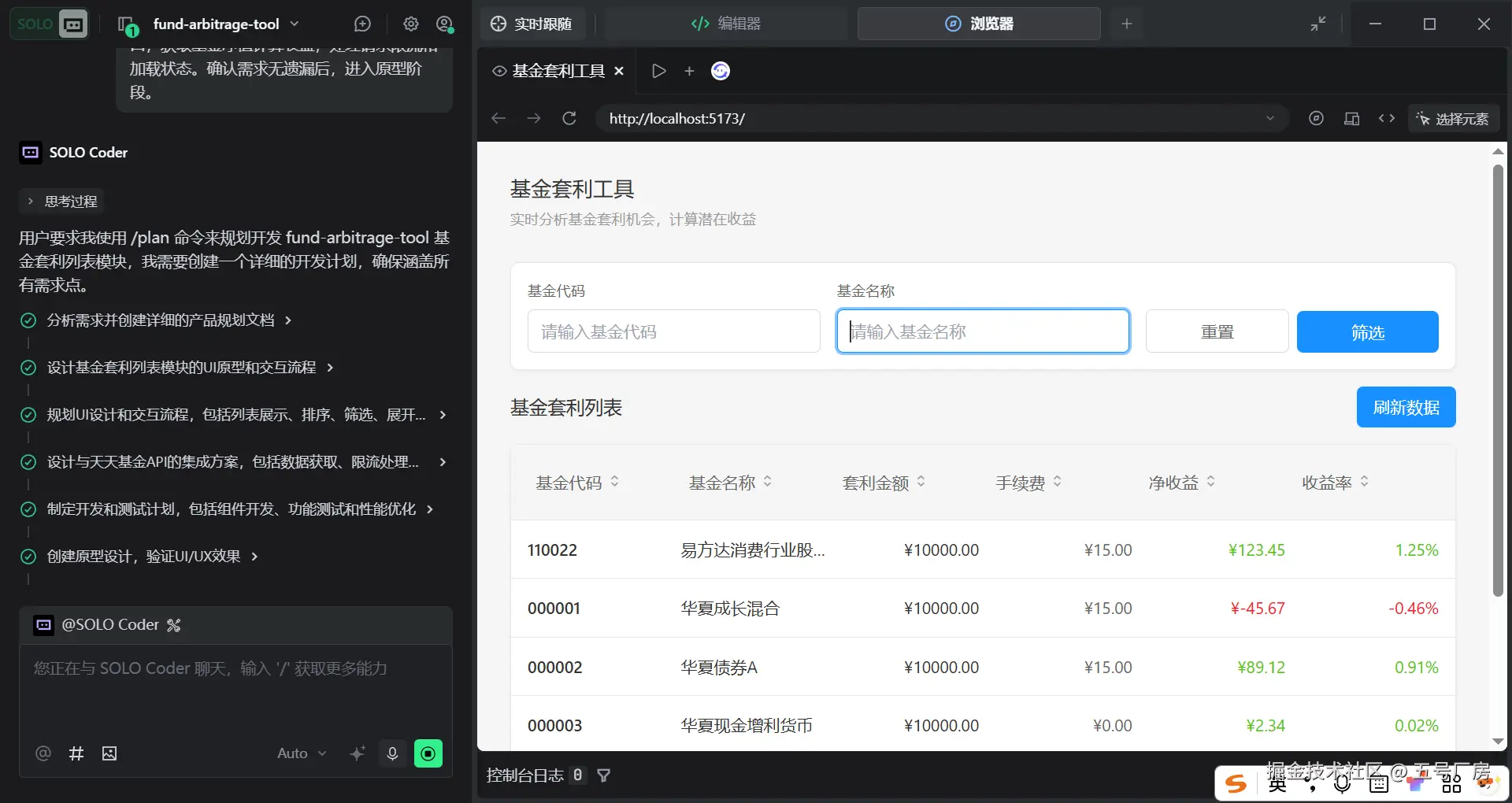Click the green stop generation button
Screen dimensions: 1512x803
pyautogui.click(x=428, y=753)
